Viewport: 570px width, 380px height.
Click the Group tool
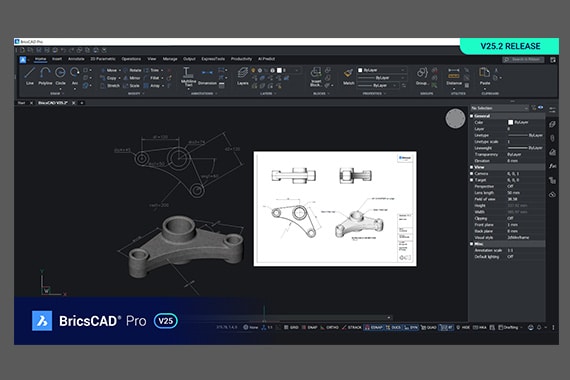click(x=422, y=76)
